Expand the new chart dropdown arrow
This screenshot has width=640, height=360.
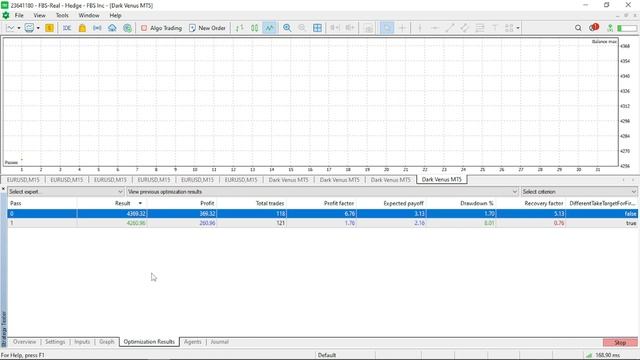(19, 28)
